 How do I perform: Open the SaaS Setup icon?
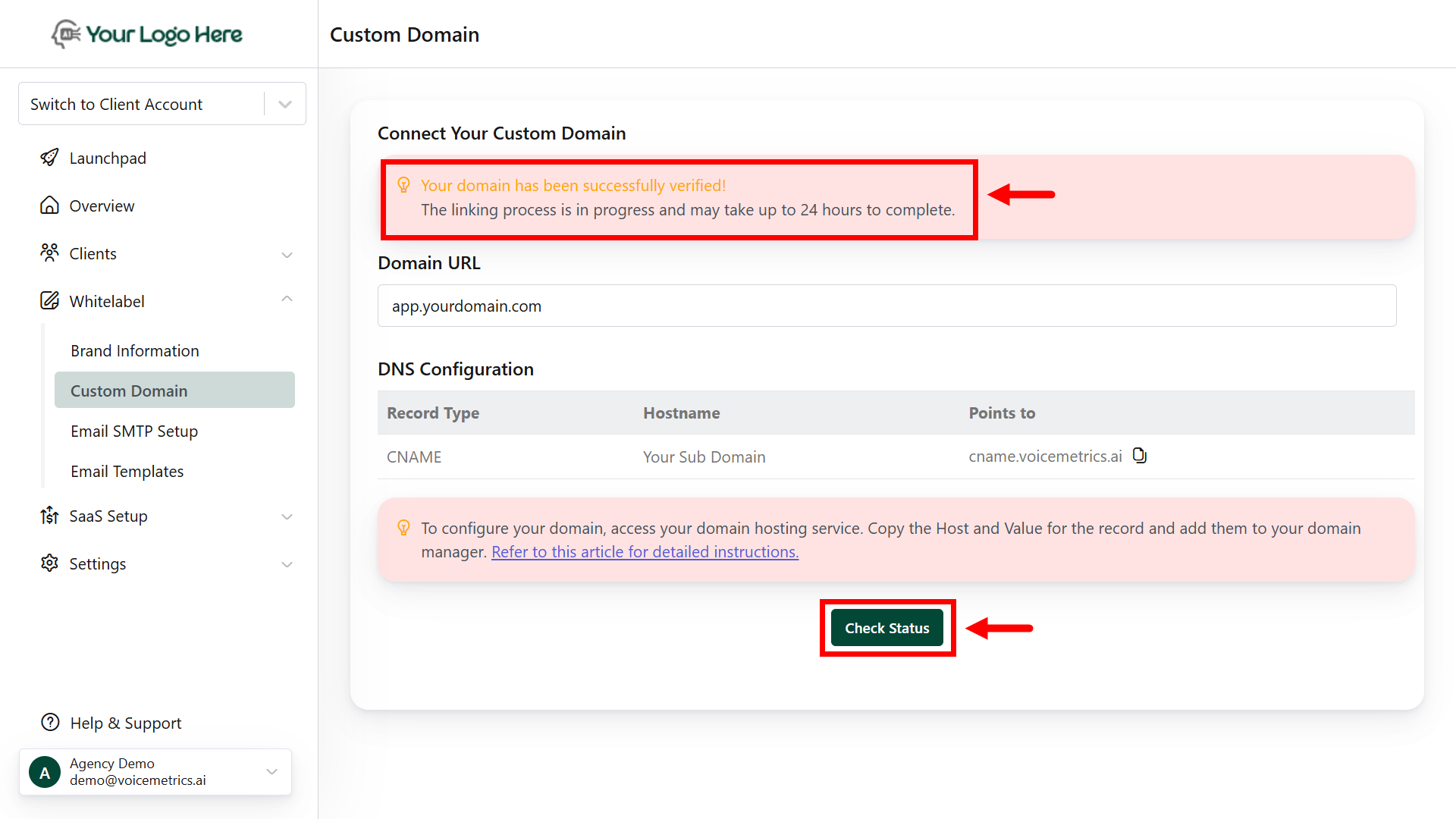[x=49, y=516]
